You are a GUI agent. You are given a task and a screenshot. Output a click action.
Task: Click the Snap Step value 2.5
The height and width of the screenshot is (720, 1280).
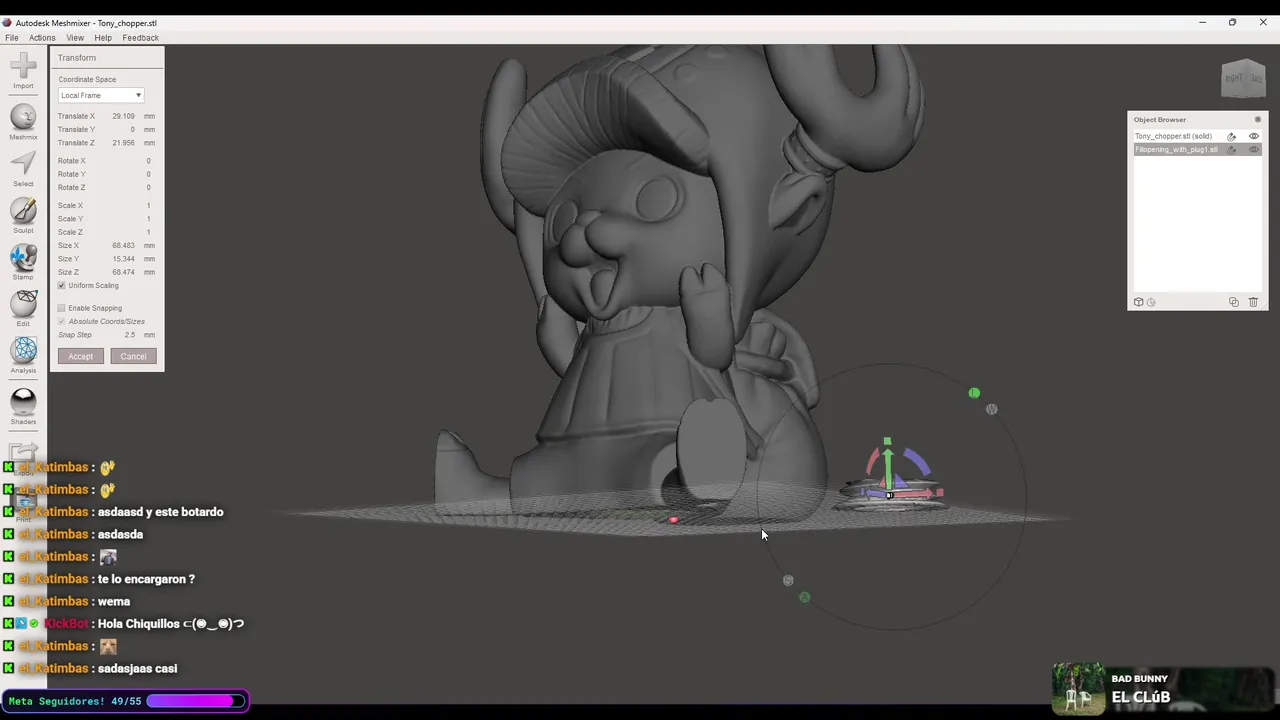pyautogui.click(x=130, y=335)
